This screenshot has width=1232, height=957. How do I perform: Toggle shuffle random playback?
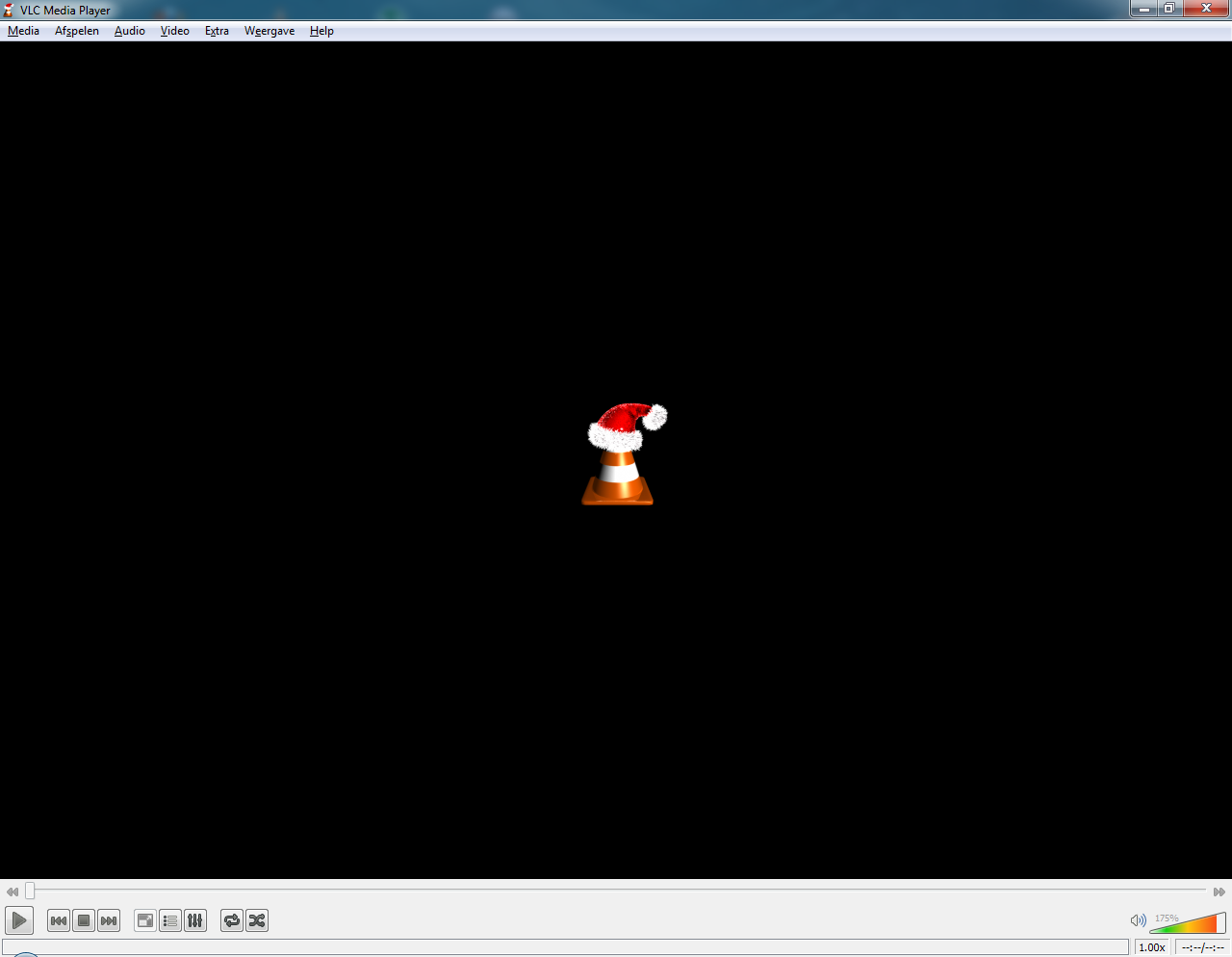[x=257, y=920]
